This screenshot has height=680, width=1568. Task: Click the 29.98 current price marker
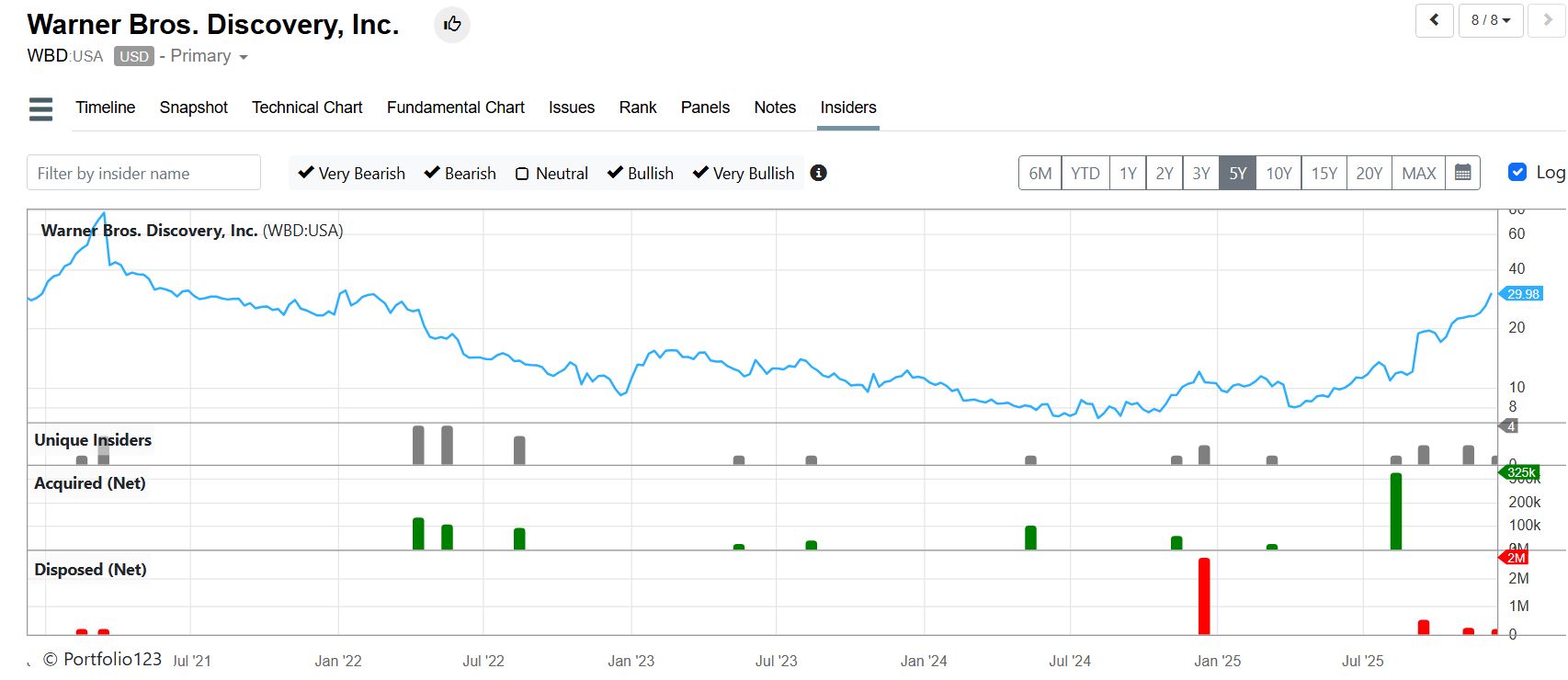[1522, 294]
